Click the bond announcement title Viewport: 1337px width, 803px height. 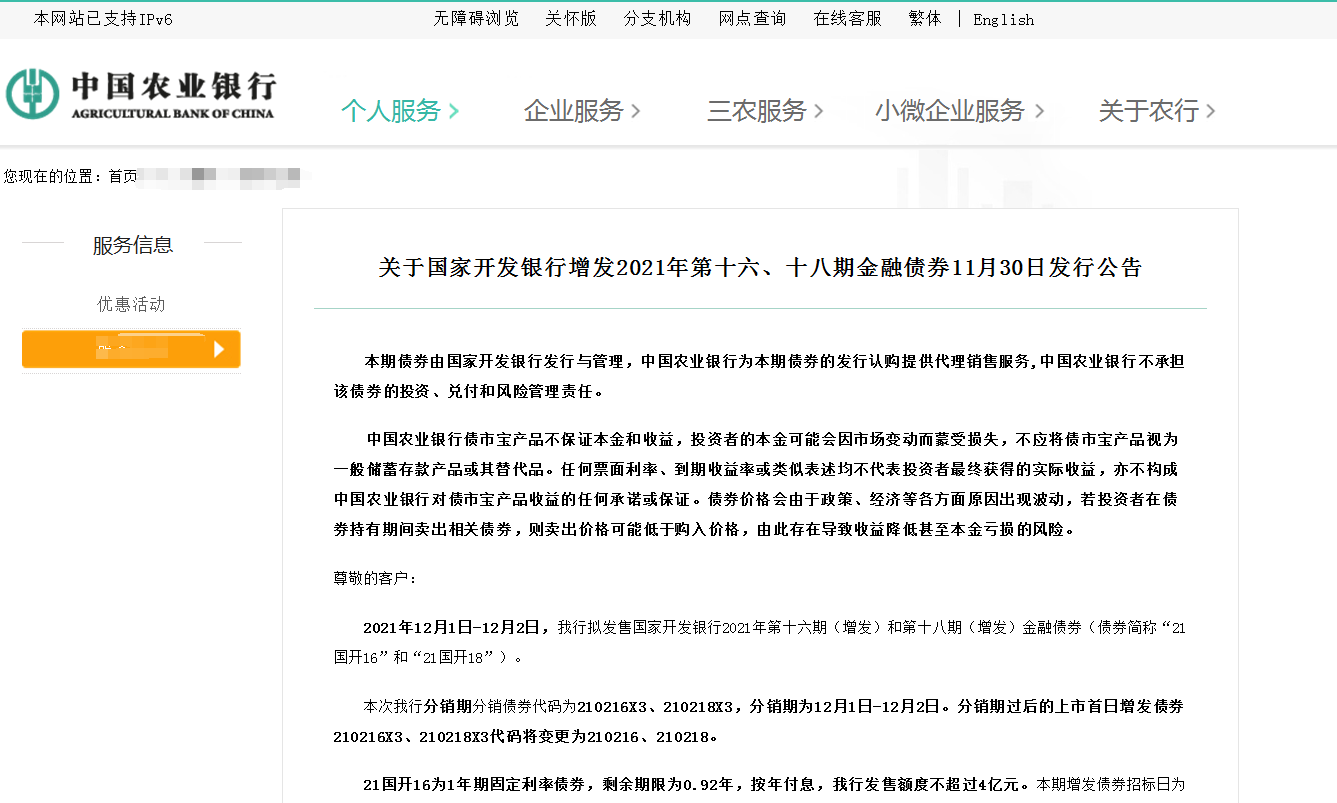[x=760, y=267]
